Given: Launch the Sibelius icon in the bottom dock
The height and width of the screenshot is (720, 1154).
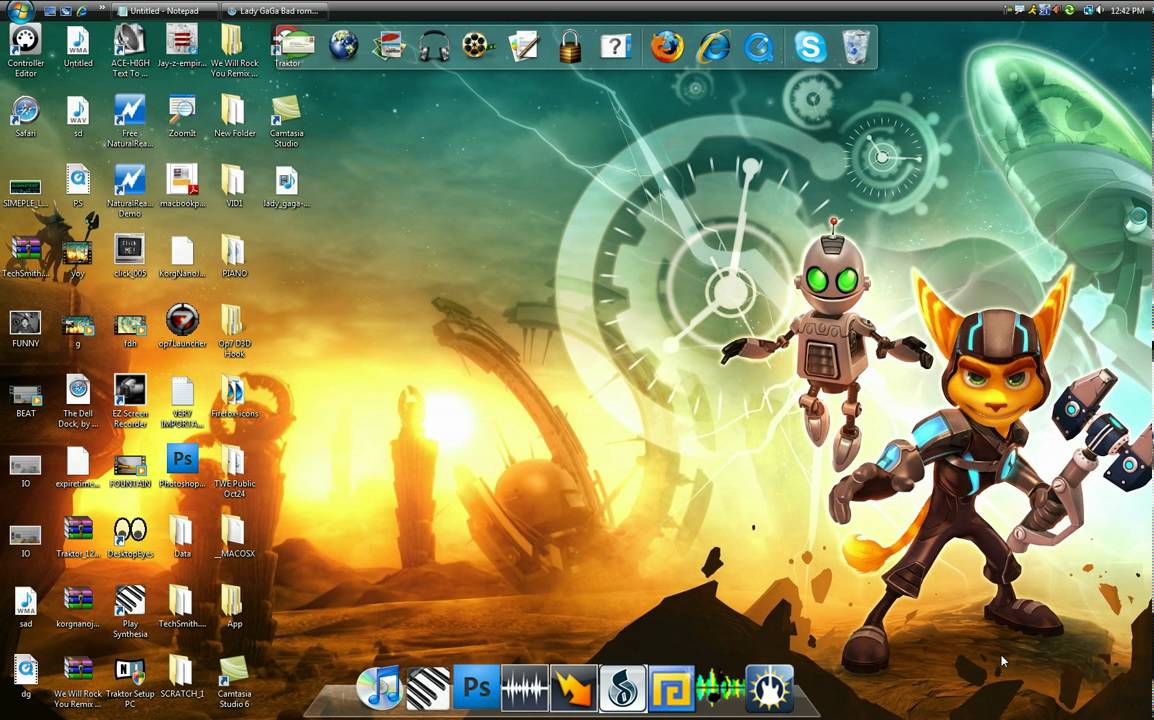Looking at the screenshot, I should (623, 688).
